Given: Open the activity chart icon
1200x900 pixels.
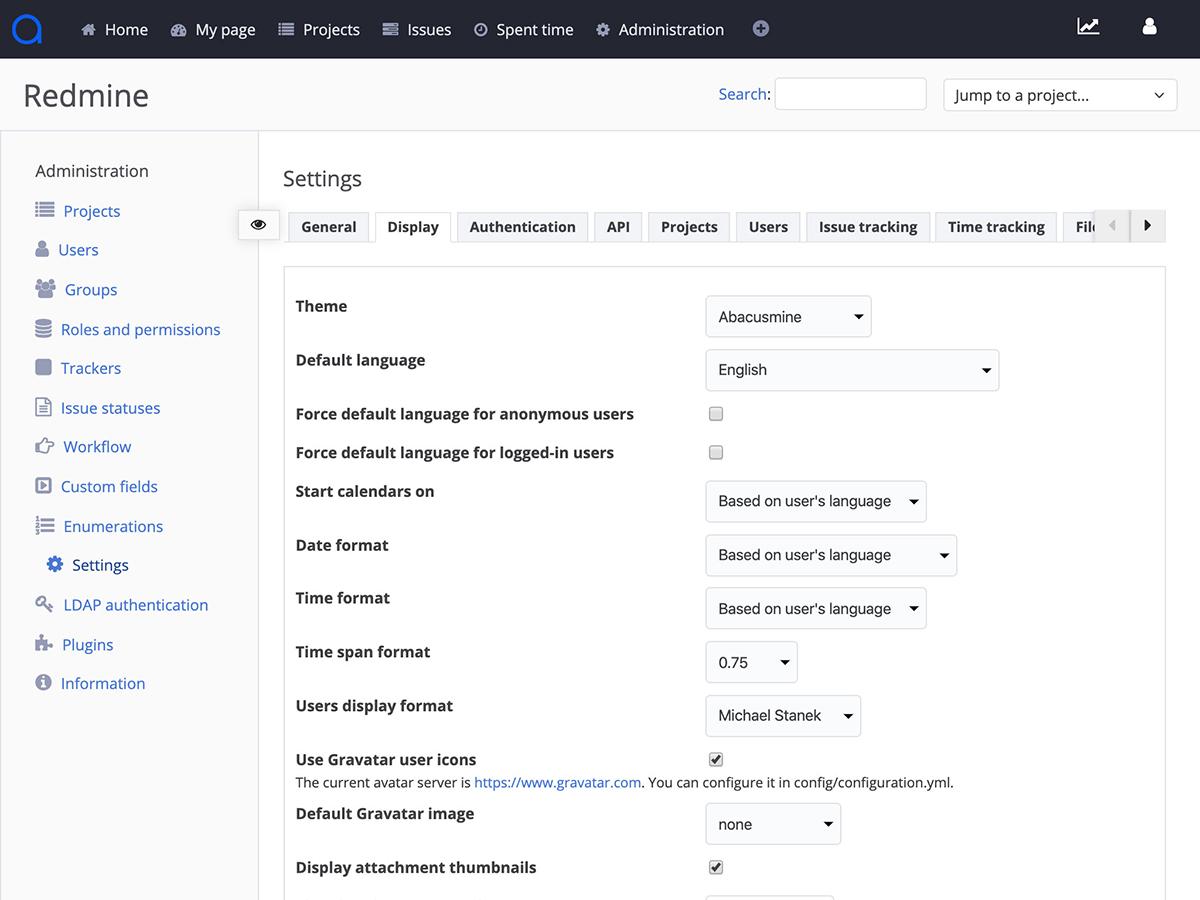Looking at the screenshot, I should click(x=1088, y=27).
